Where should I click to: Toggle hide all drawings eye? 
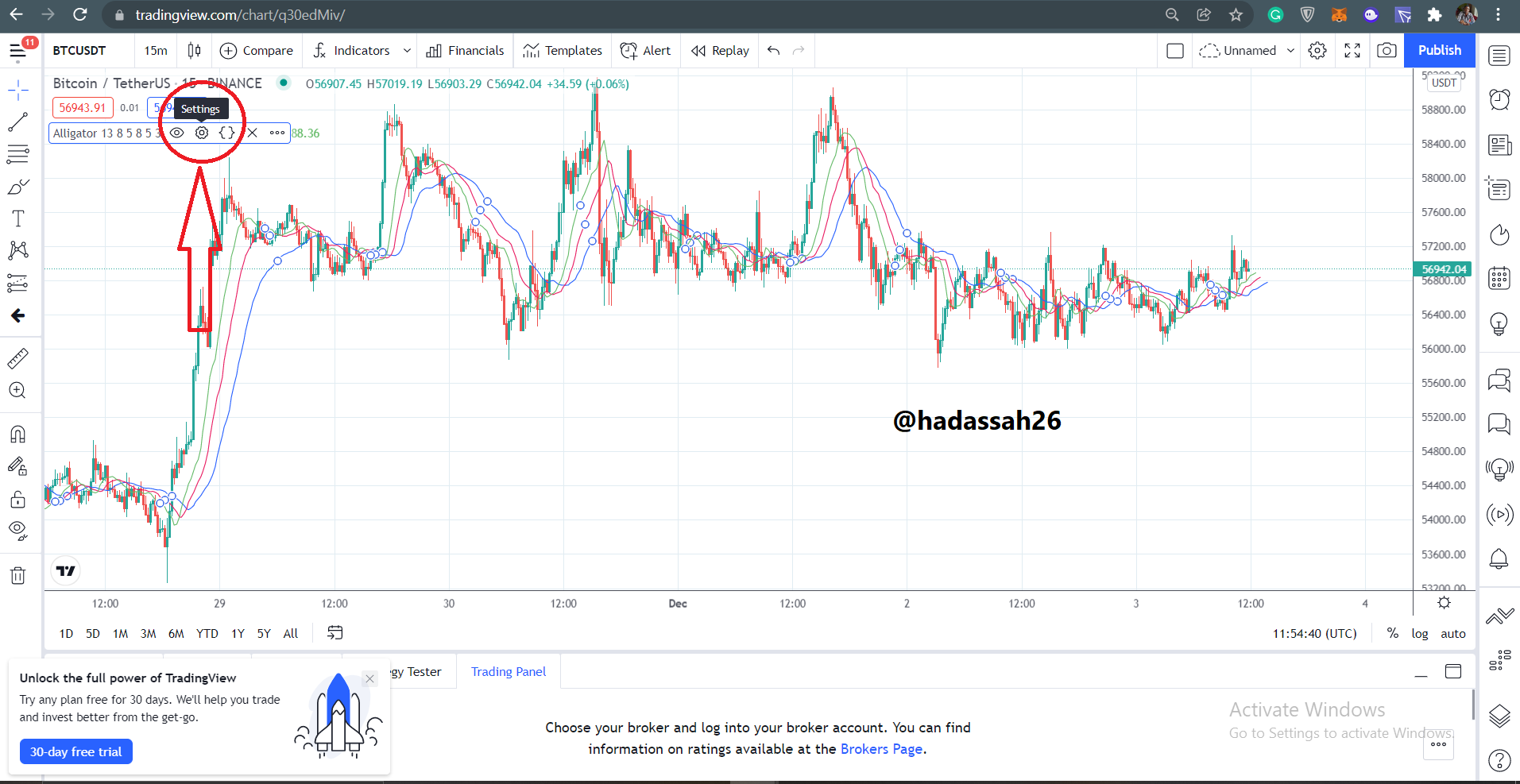point(17,531)
